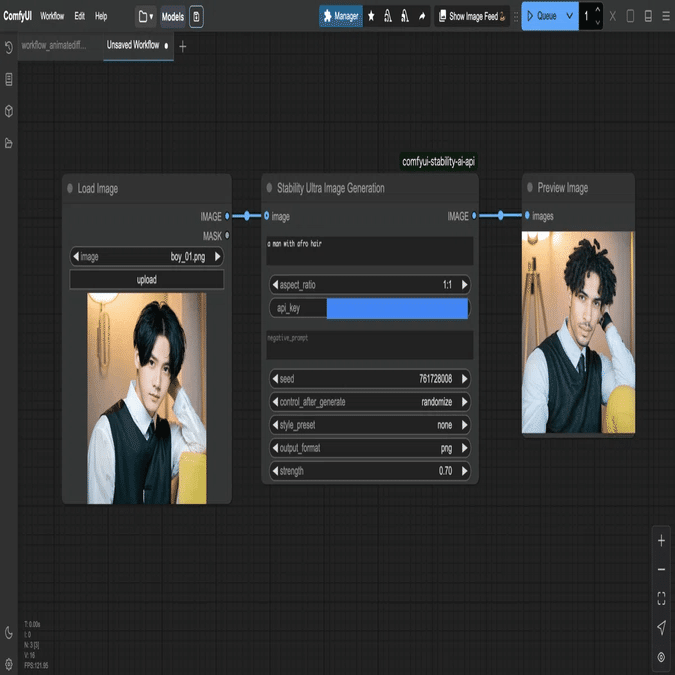Viewport: 675px width, 675px height.
Task: Open the queue history icon in sidebar
Action: tap(9, 47)
